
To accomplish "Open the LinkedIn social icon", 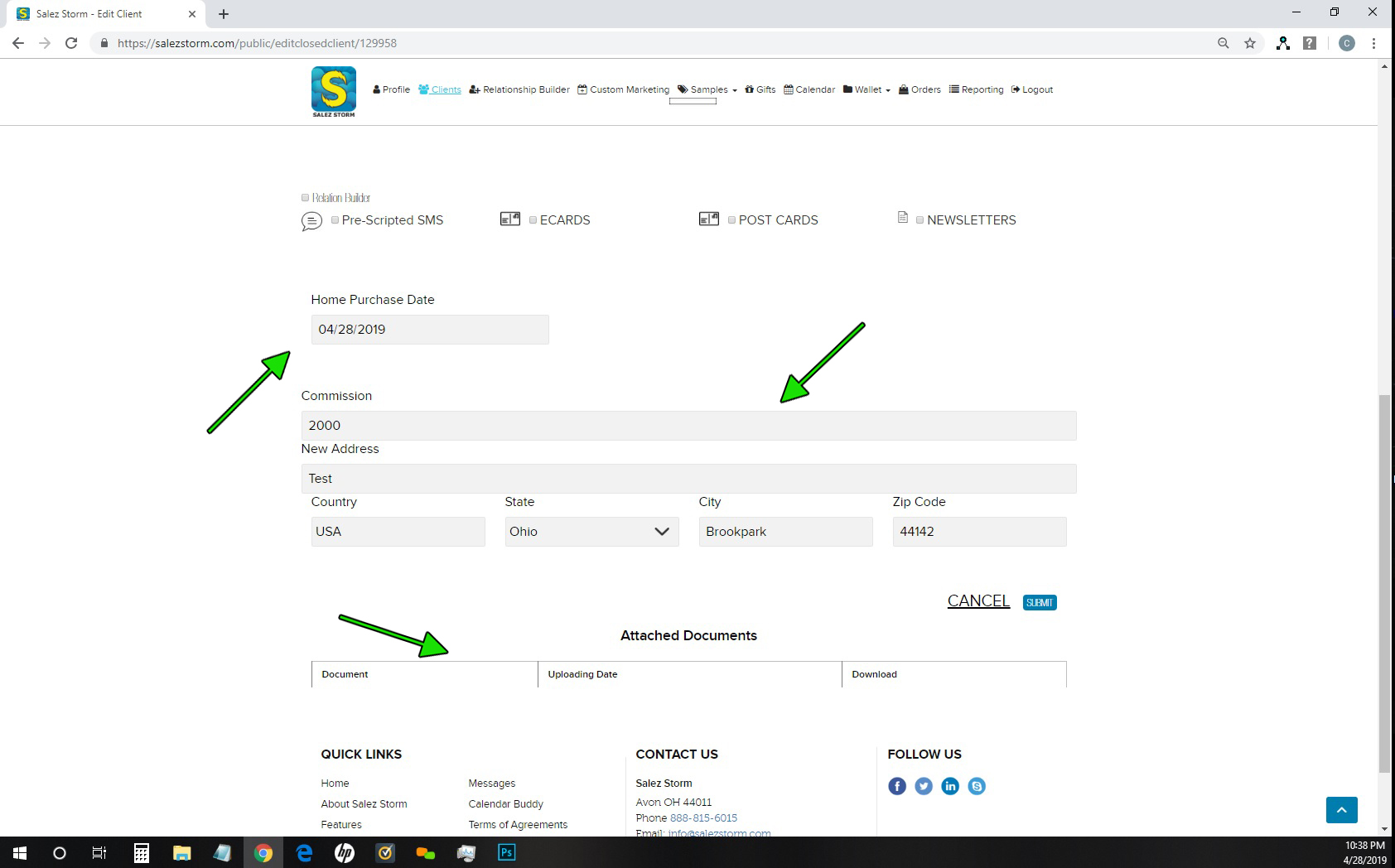I will tap(949, 786).
